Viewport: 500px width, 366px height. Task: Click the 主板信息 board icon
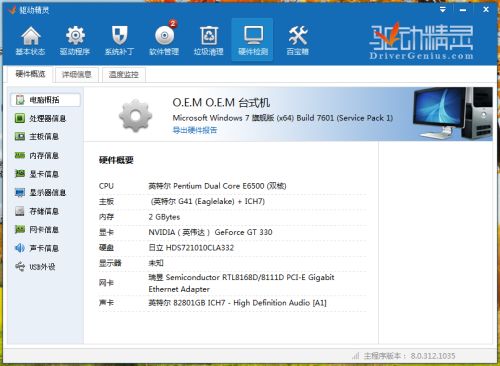pos(20,136)
